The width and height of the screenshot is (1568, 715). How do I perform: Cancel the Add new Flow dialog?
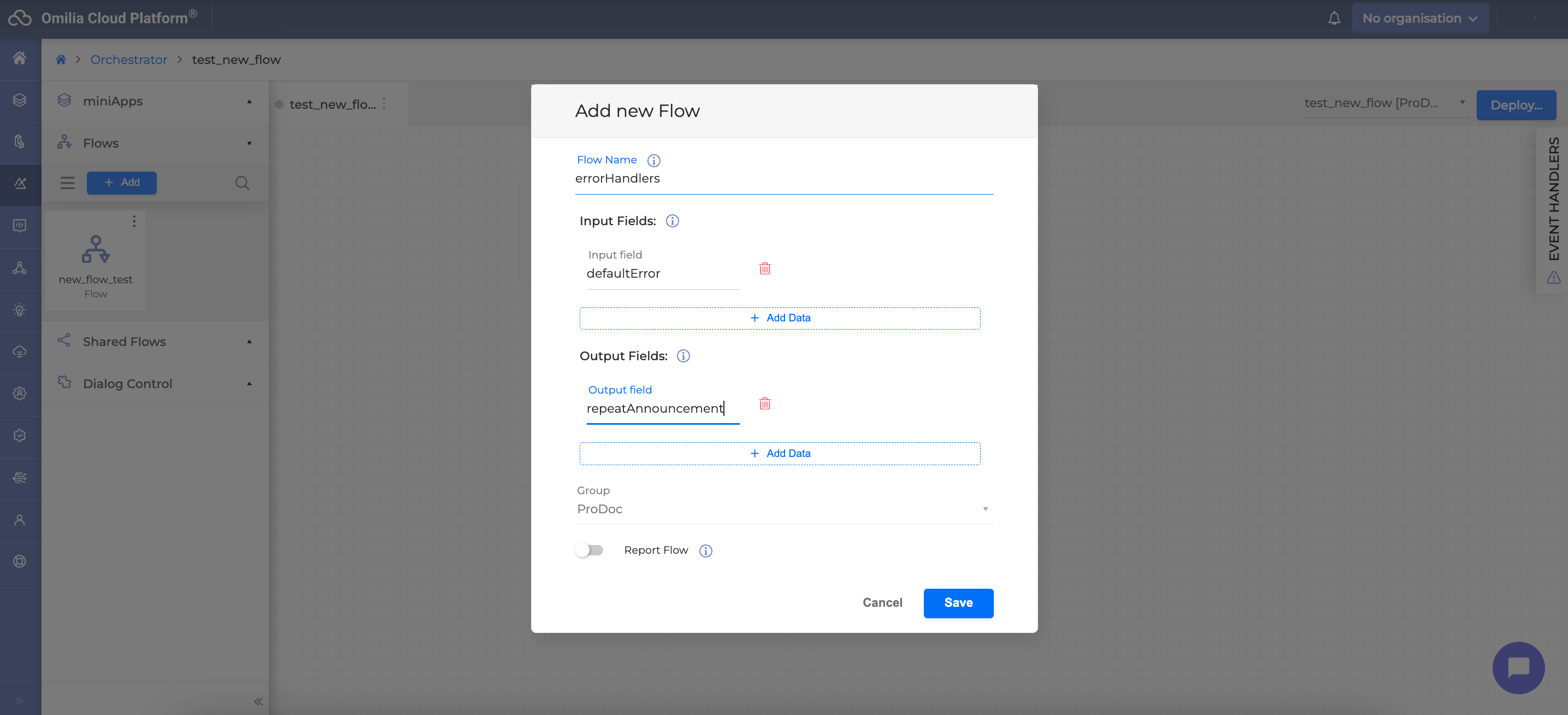[882, 603]
